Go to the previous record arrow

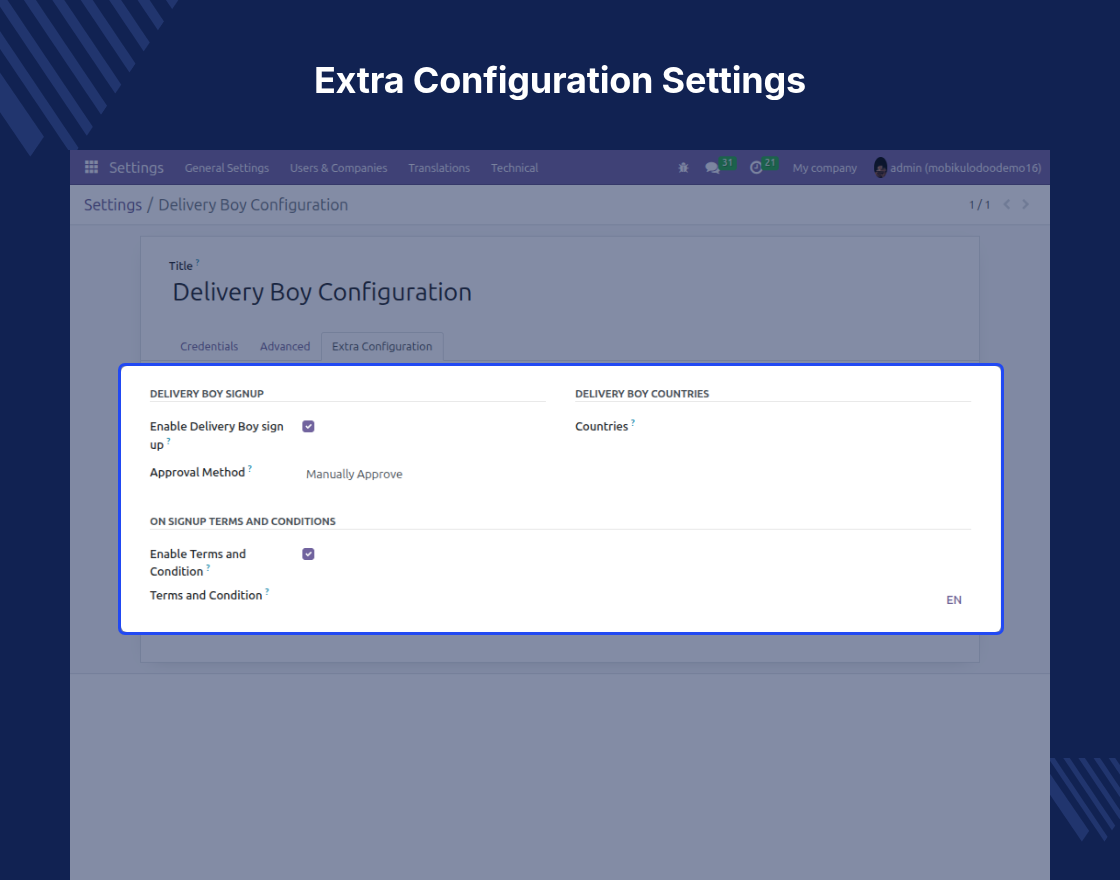[x=1006, y=204]
